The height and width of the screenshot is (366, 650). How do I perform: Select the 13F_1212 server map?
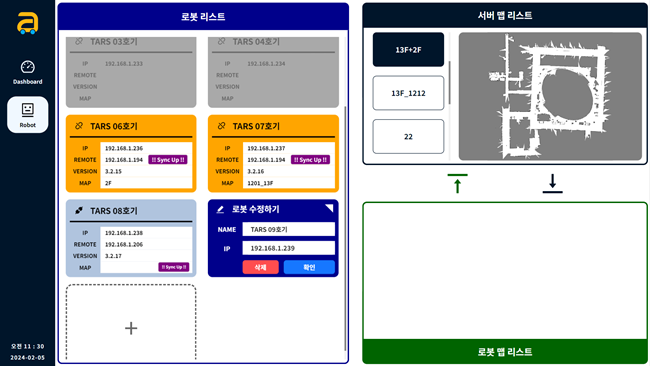coord(408,93)
